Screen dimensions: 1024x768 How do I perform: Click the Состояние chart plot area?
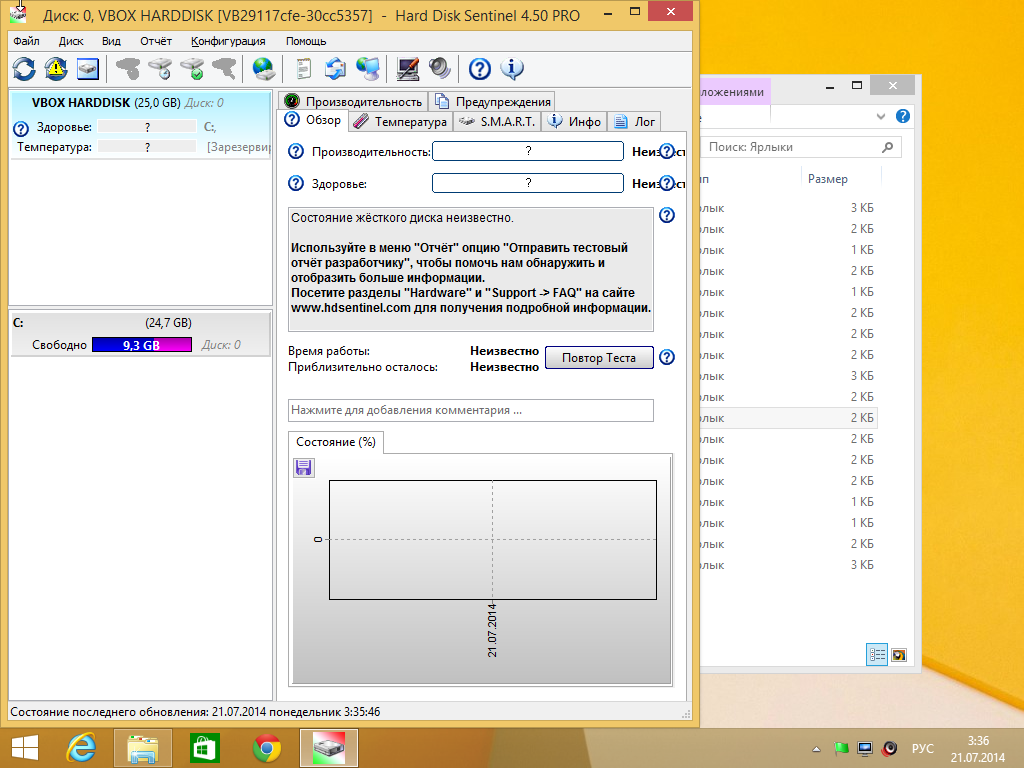pyautogui.click(x=492, y=539)
